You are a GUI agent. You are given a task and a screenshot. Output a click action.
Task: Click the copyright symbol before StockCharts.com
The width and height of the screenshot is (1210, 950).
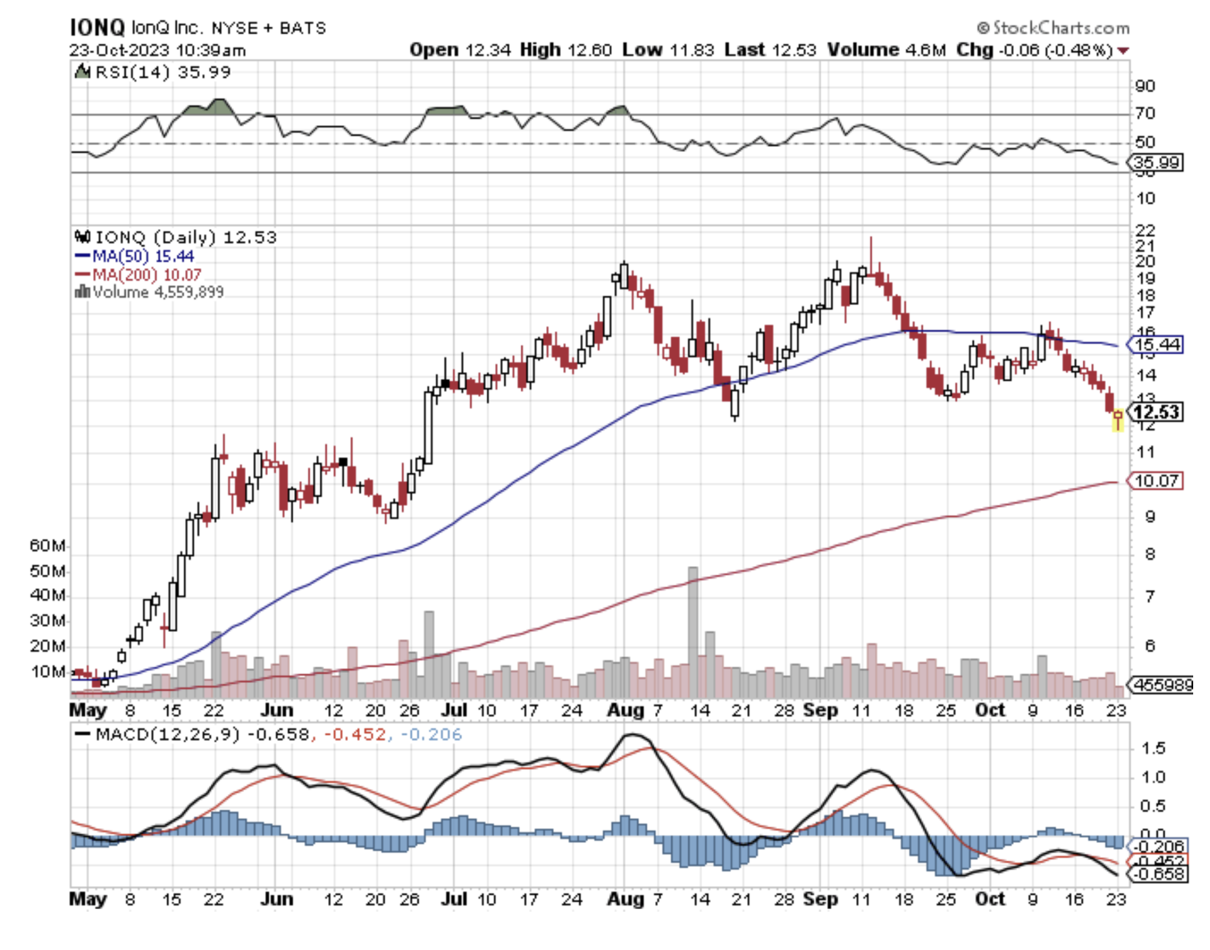point(982,28)
